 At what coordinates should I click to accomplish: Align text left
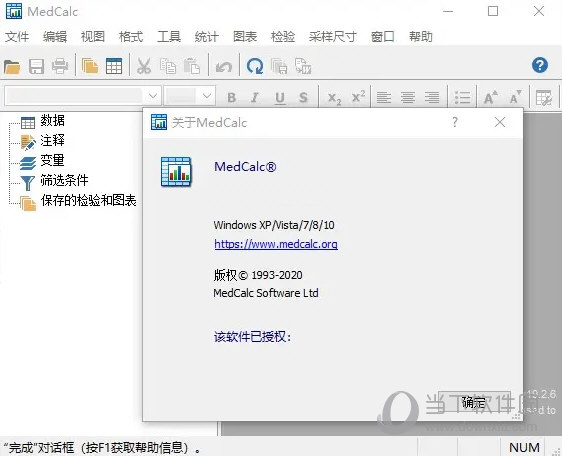384,97
